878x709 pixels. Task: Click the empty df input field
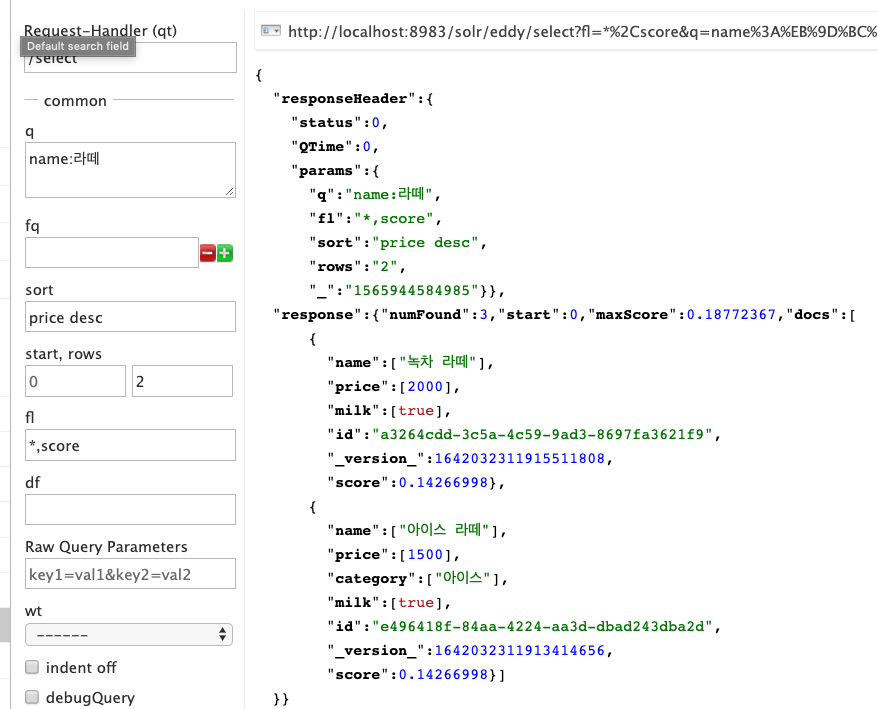click(130, 510)
